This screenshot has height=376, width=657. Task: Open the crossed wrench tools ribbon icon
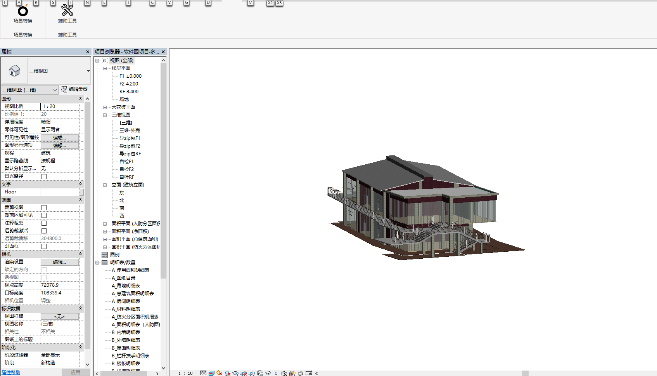(x=67, y=10)
